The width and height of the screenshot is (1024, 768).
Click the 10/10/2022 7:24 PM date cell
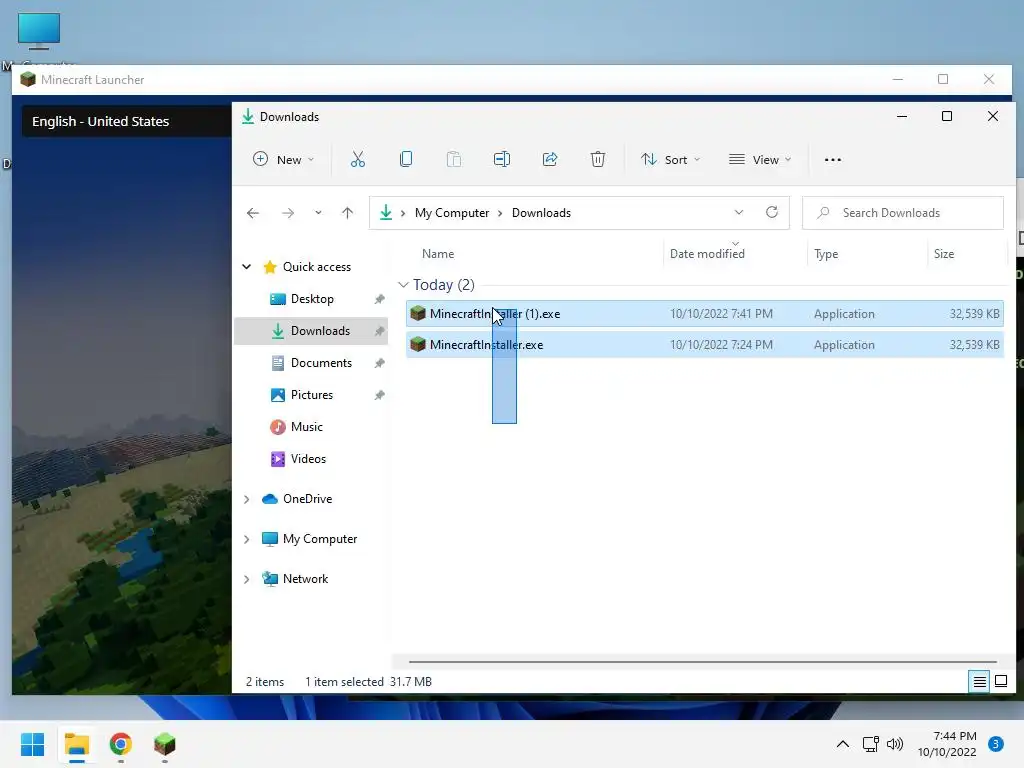tap(721, 345)
